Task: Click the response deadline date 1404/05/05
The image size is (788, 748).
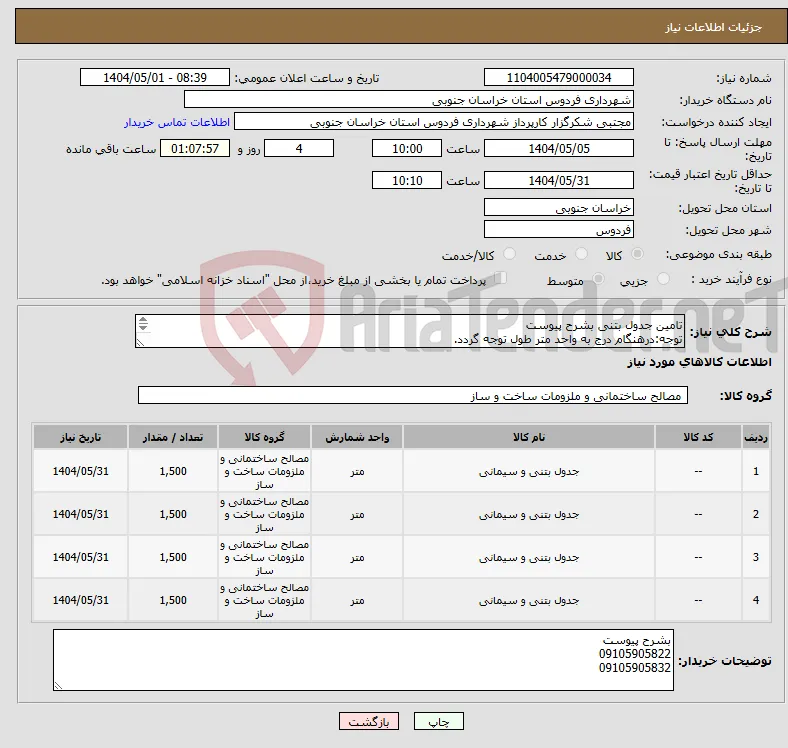Action: pos(559,148)
